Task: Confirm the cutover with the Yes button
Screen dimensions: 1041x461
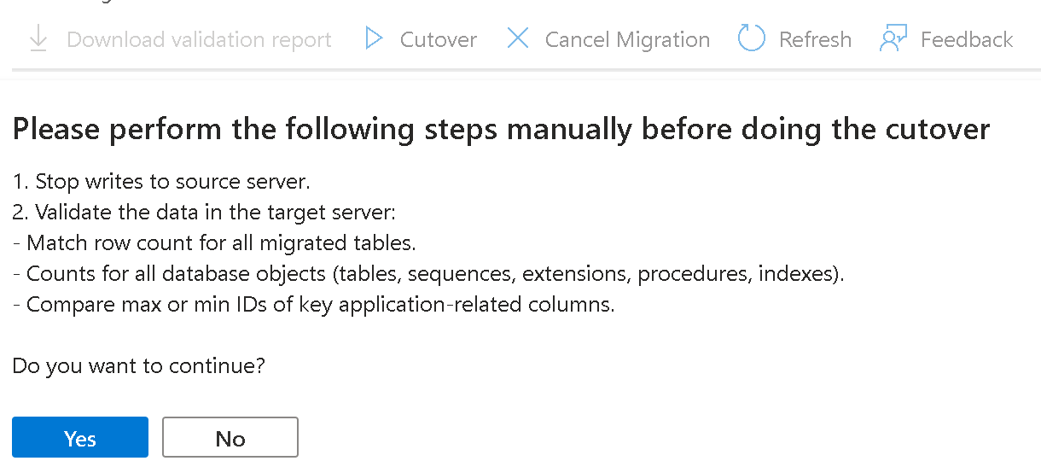Action: [80, 438]
